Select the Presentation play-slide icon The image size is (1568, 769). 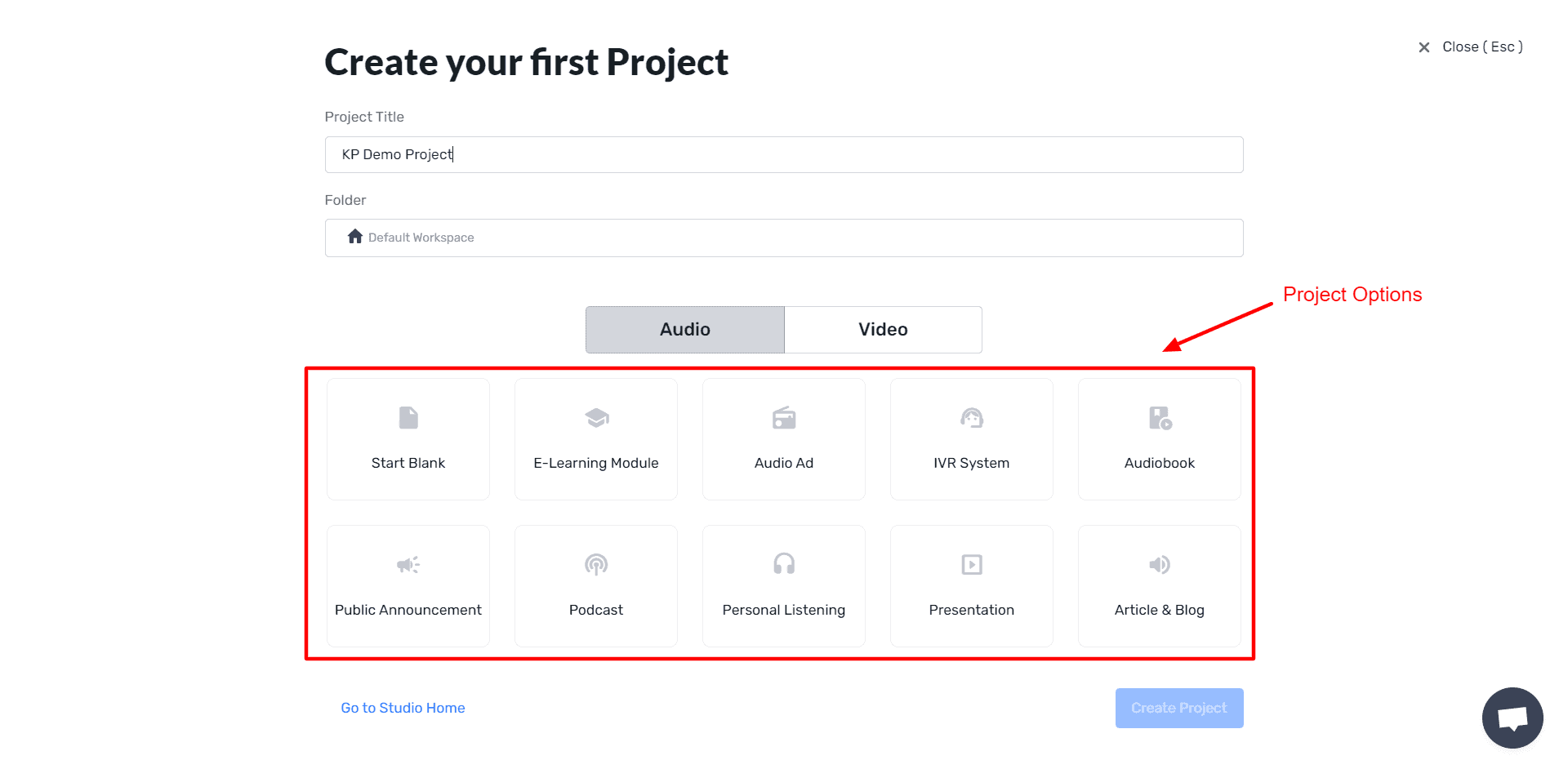[972, 564]
